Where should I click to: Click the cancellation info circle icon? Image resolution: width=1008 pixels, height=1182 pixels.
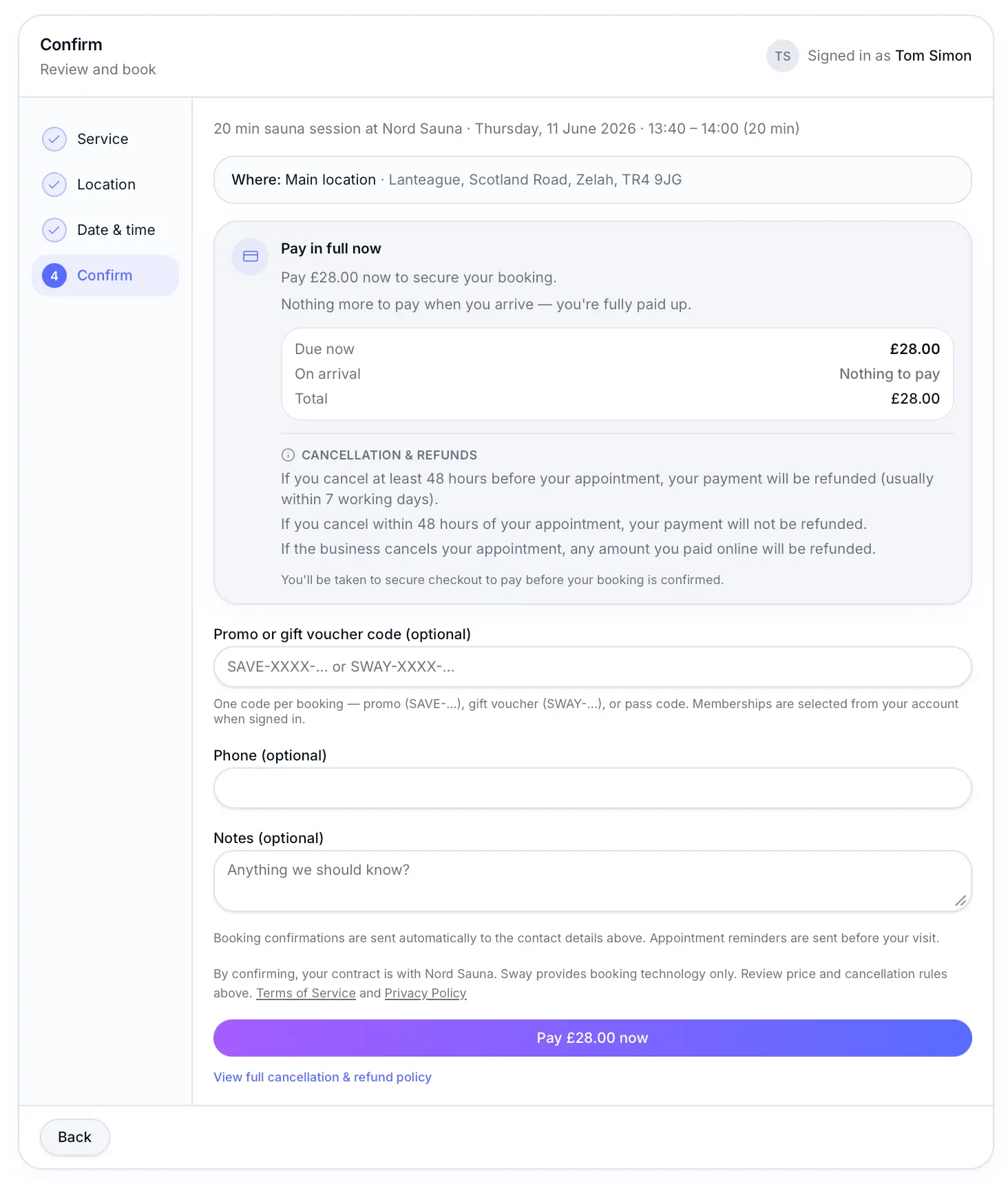pos(288,455)
